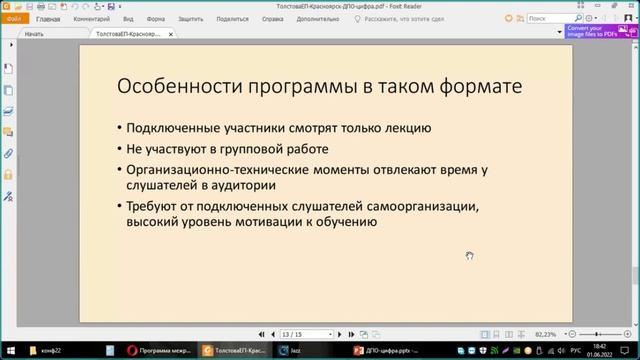
Task: Click the zoom in plus button
Action: [x=628, y=334]
